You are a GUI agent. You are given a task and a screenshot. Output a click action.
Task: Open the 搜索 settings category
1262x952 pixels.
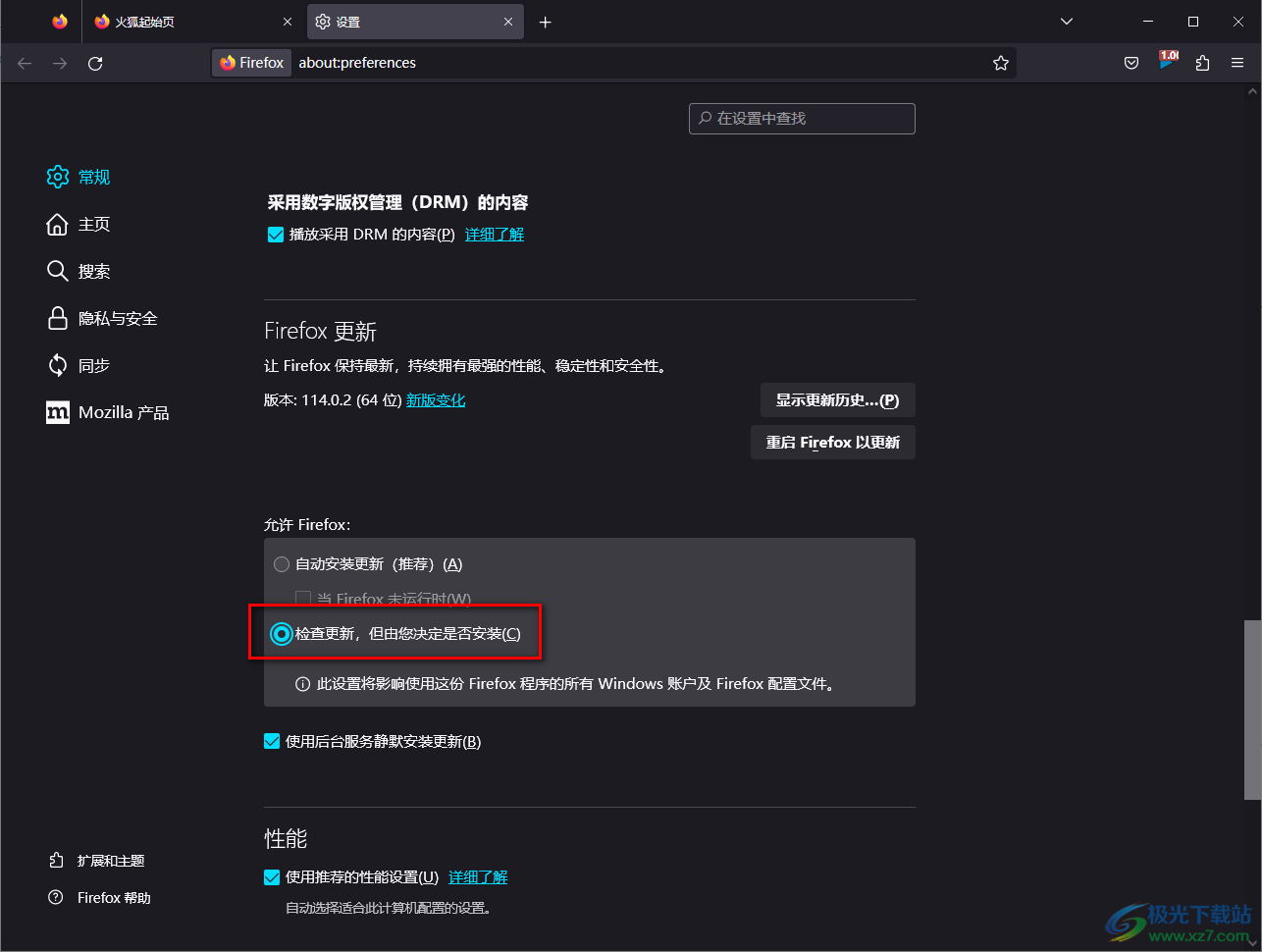[79, 271]
